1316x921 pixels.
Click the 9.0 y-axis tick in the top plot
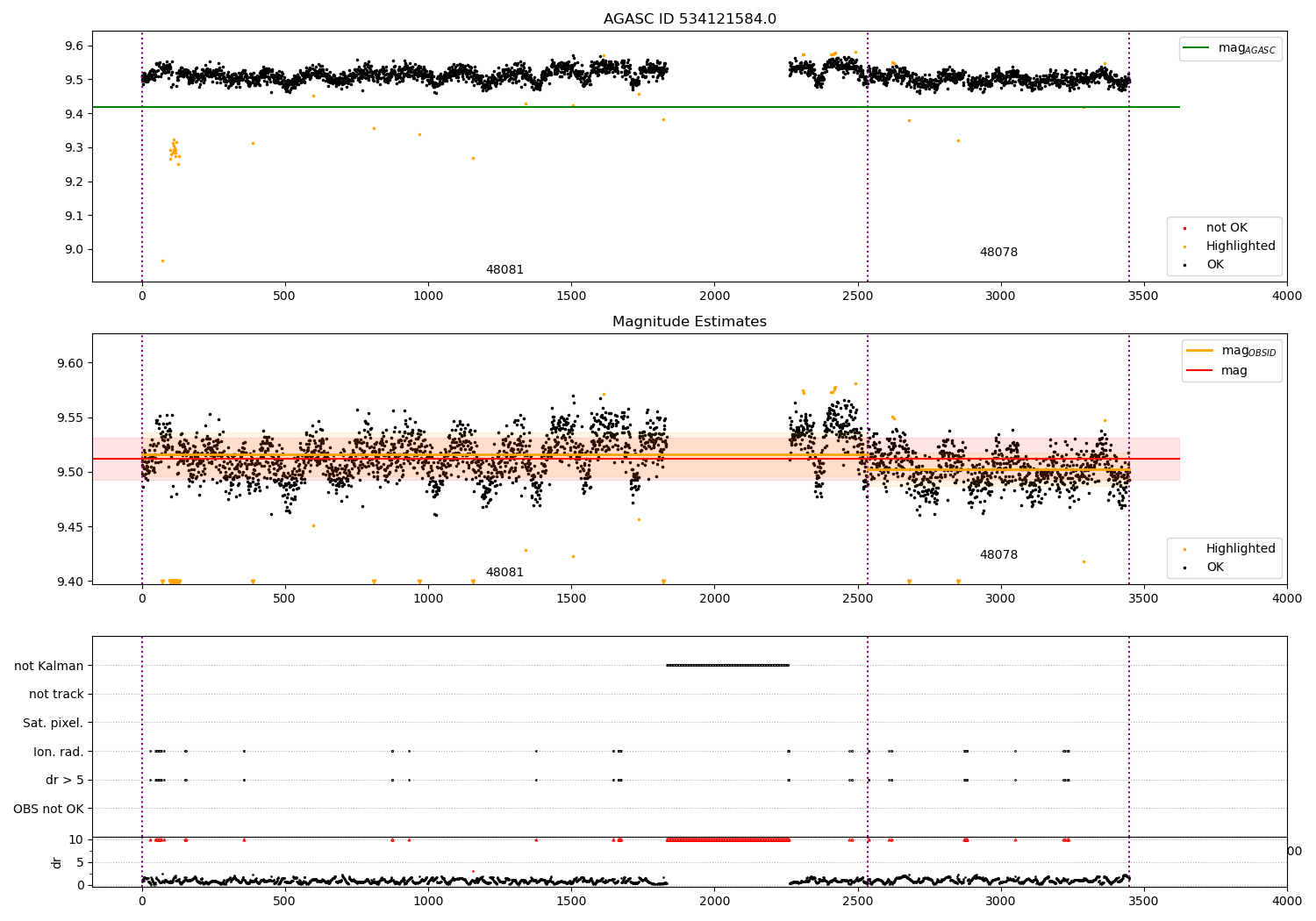pyautogui.click(x=74, y=250)
